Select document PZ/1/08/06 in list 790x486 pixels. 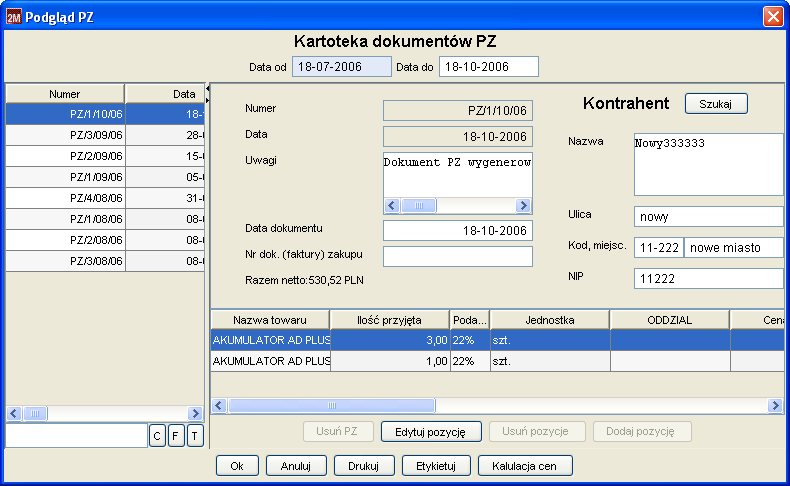coord(105,219)
